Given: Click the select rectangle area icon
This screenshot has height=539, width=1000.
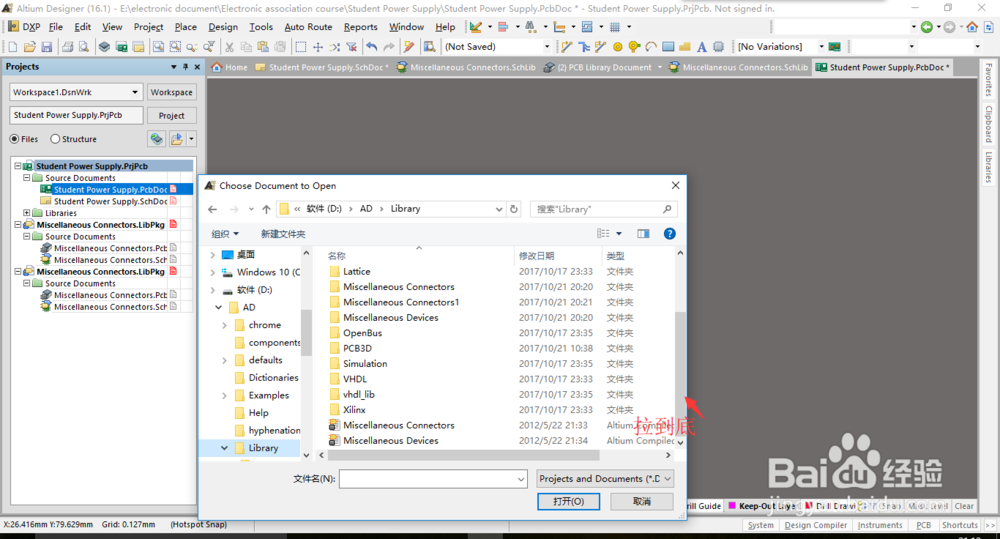Looking at the screenshot, I should pos(300,47).
